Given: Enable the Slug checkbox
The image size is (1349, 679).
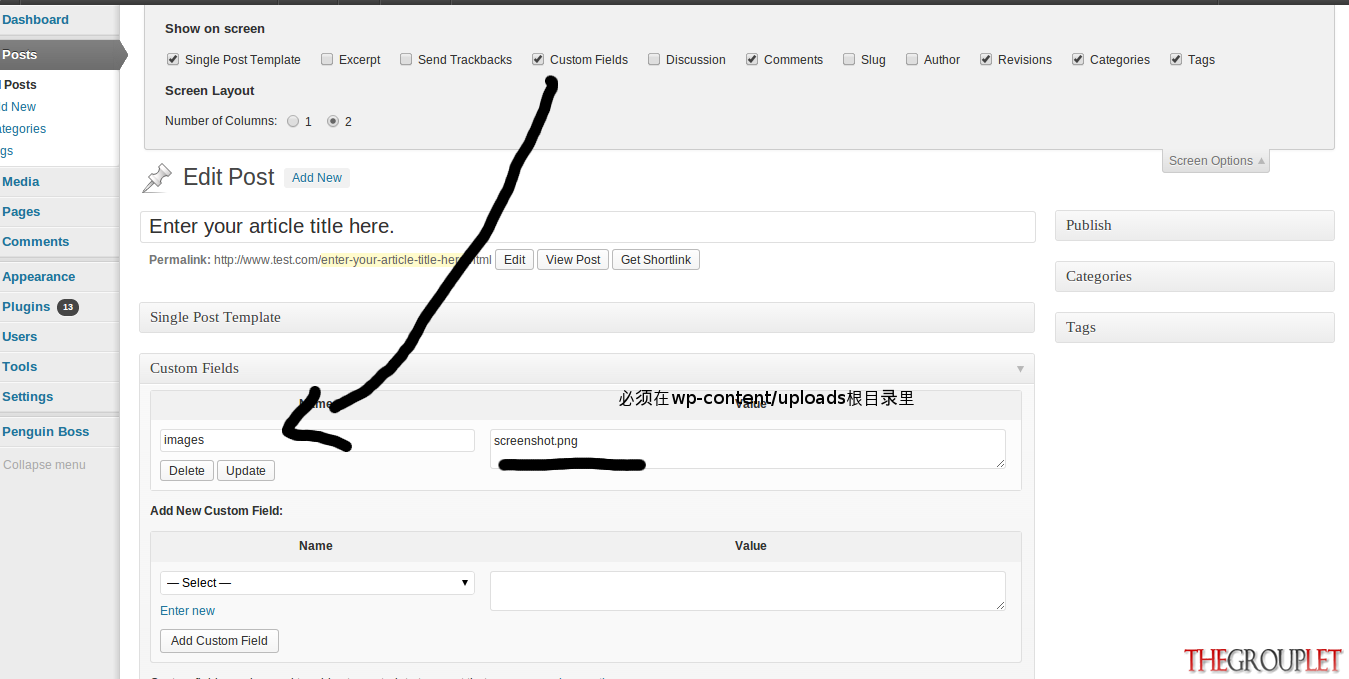Looking at the screenshot, I should tap(849, 59).
